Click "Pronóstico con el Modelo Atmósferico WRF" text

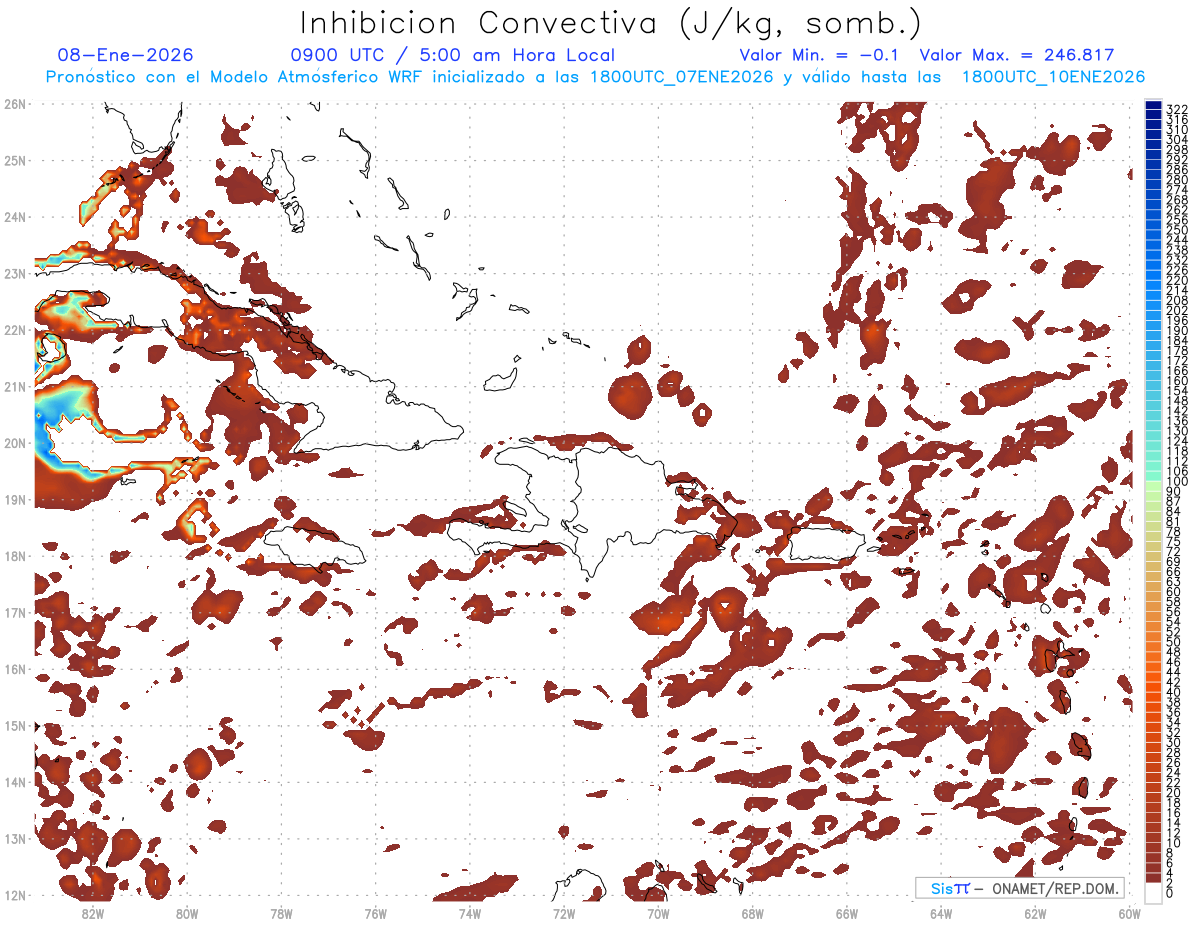235,77
